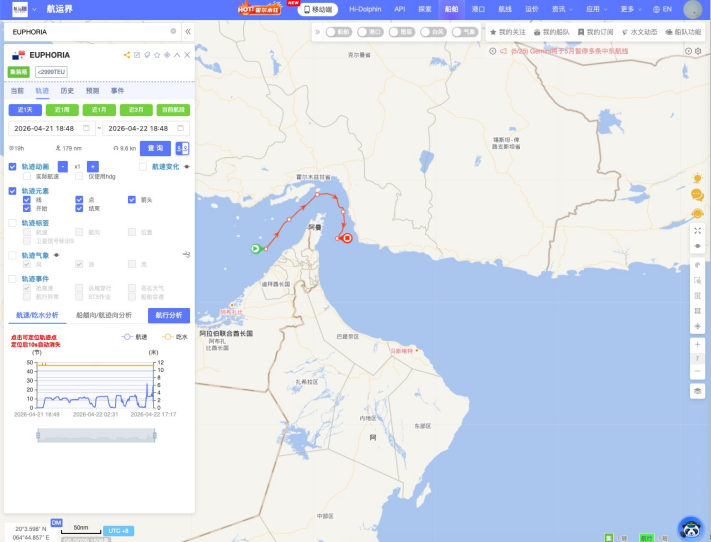
Task: Click the share icon beside EUPHORIA
Action: (126, 55)
